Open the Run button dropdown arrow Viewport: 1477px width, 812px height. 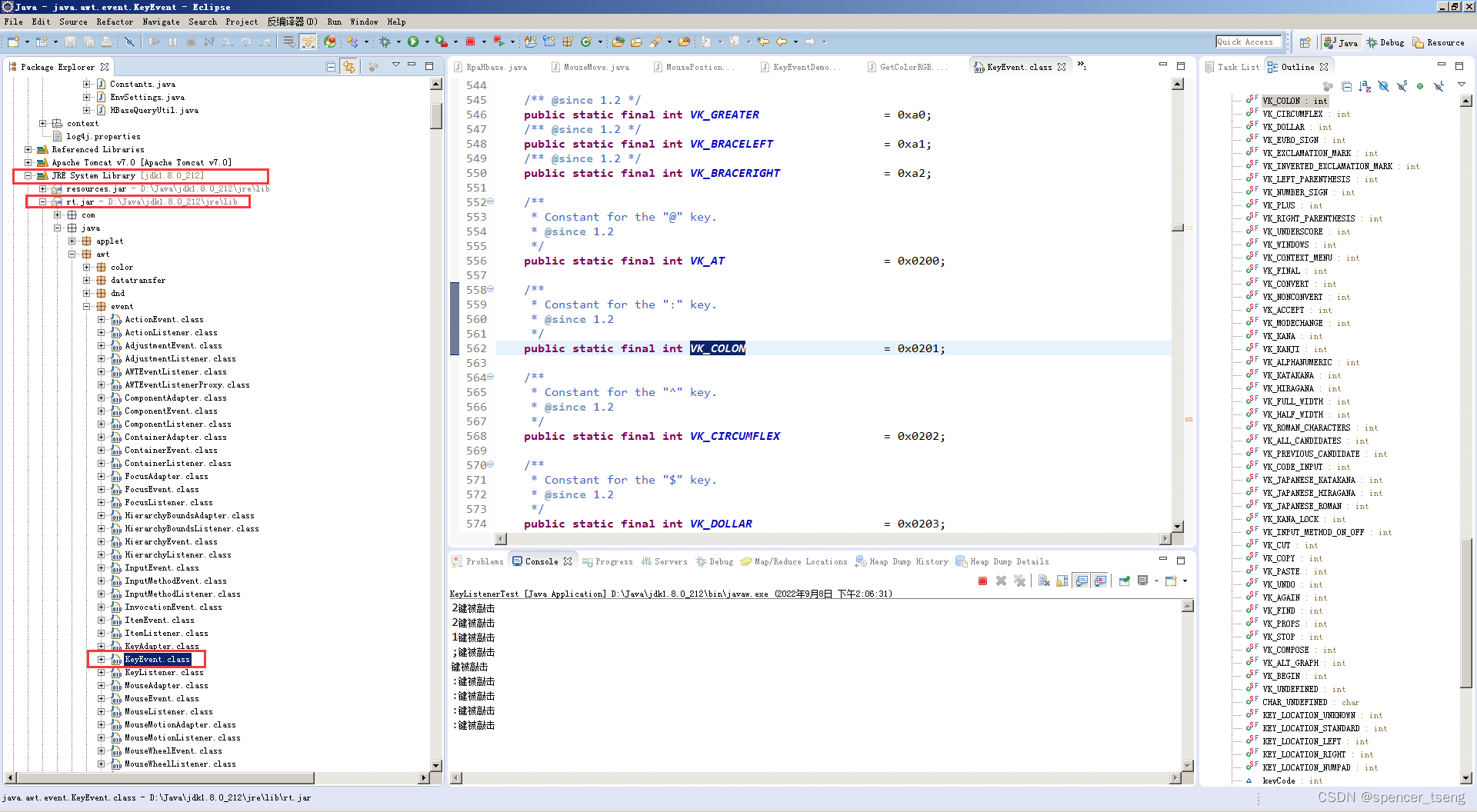tap(427, 42)
